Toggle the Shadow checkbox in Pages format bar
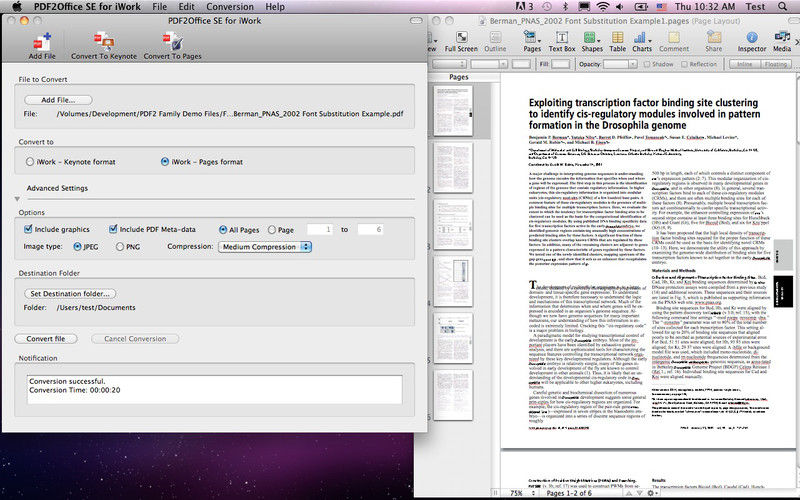This screenshot has width=800, height=500. (646, 64)
